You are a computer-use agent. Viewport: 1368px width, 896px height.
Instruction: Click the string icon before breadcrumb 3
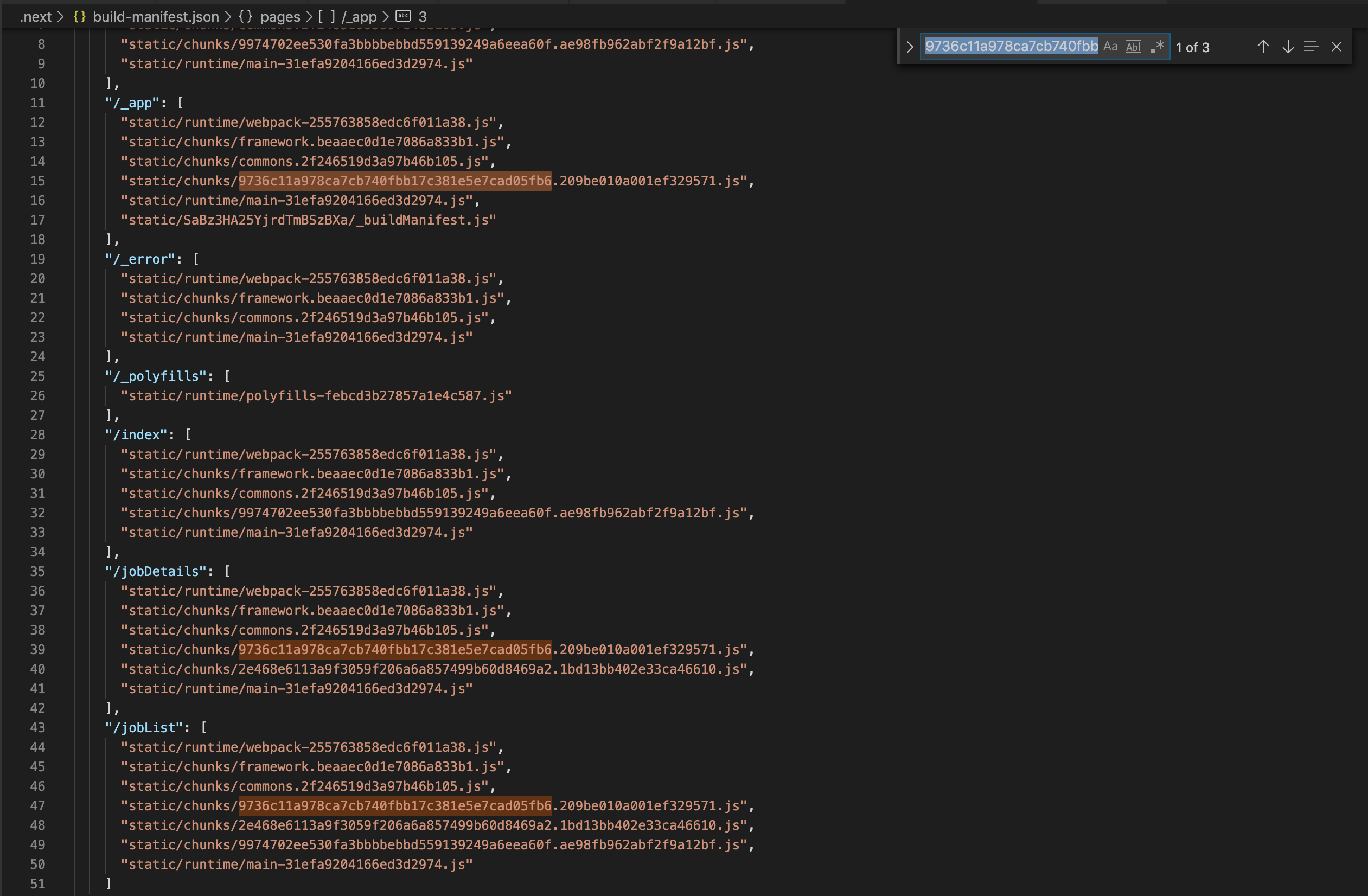click(x=404, y=16)
